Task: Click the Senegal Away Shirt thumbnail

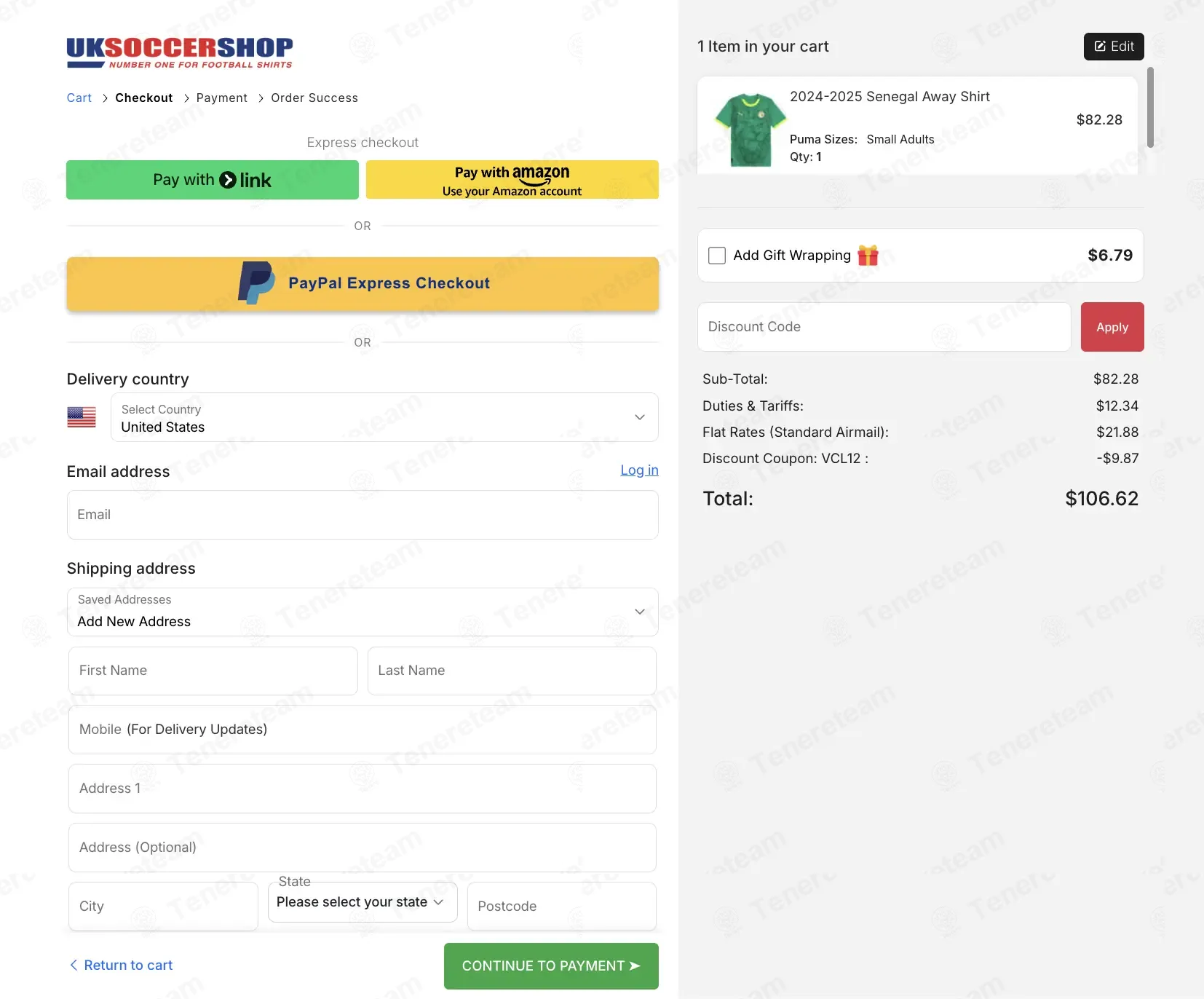Action: pos(750,130)
